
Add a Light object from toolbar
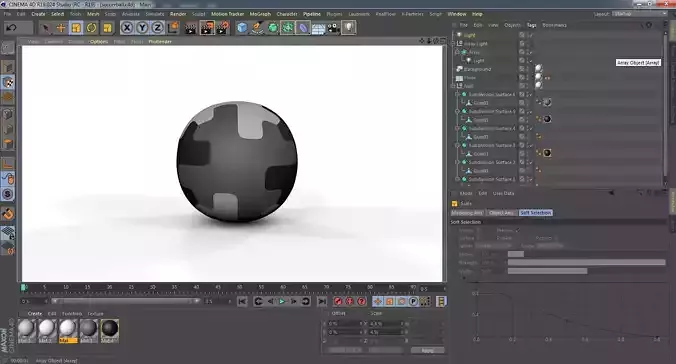(x=349, y=28)
